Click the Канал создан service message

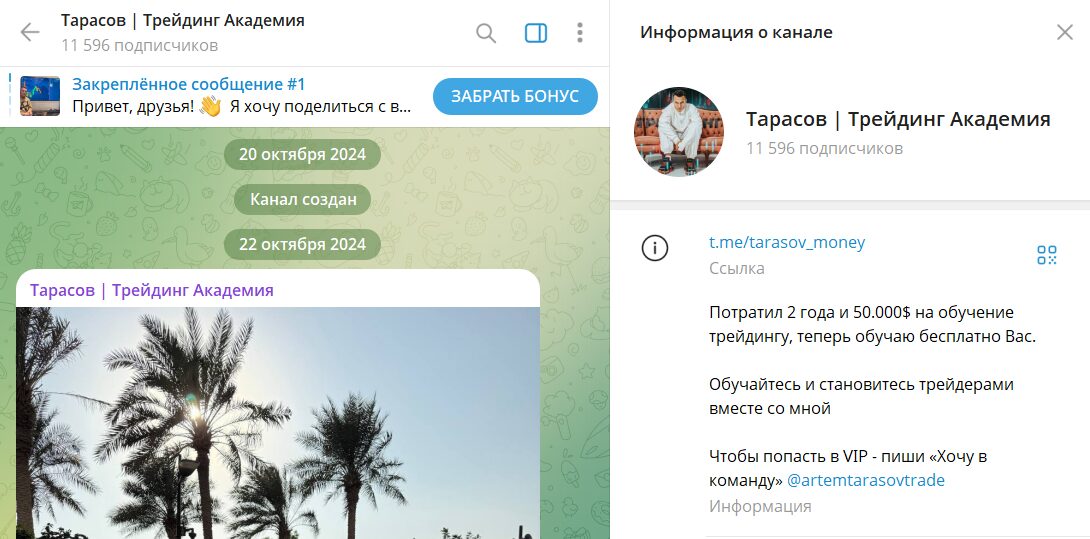(303, 200)
